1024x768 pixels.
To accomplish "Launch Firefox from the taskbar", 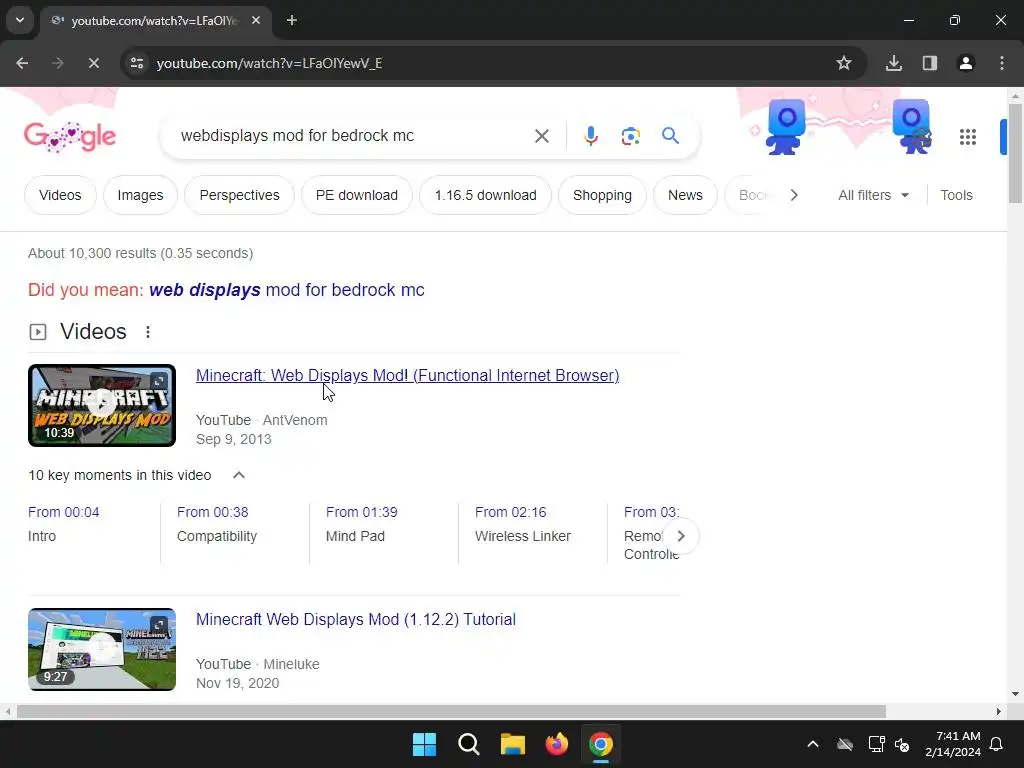I will point(556,744).
